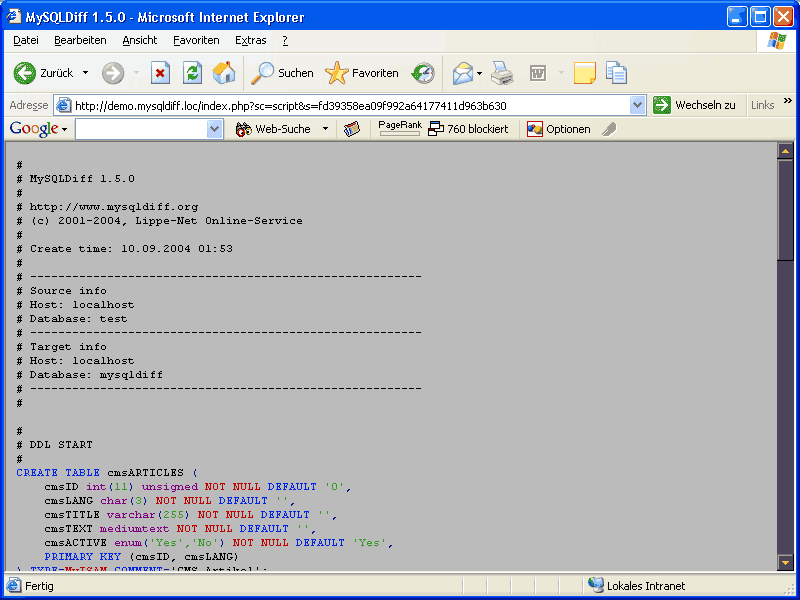Image resolution: width=800 pixels, height=600 pixels.
Task: Expand the Mail options dropdown arrow
Action: 479,73
